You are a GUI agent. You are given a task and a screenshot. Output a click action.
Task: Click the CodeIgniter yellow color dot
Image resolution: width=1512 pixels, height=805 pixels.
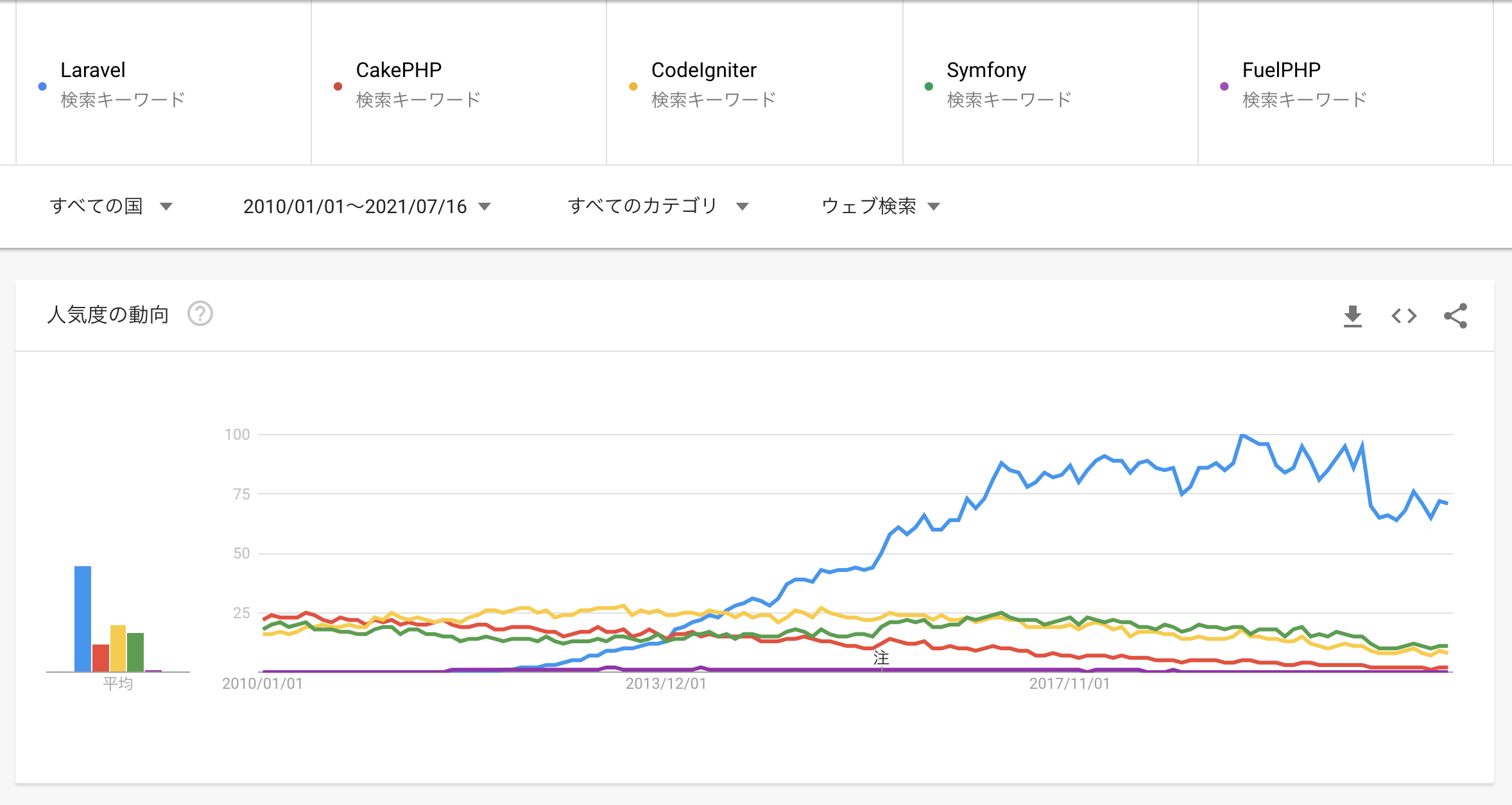[x=633, y=86]
